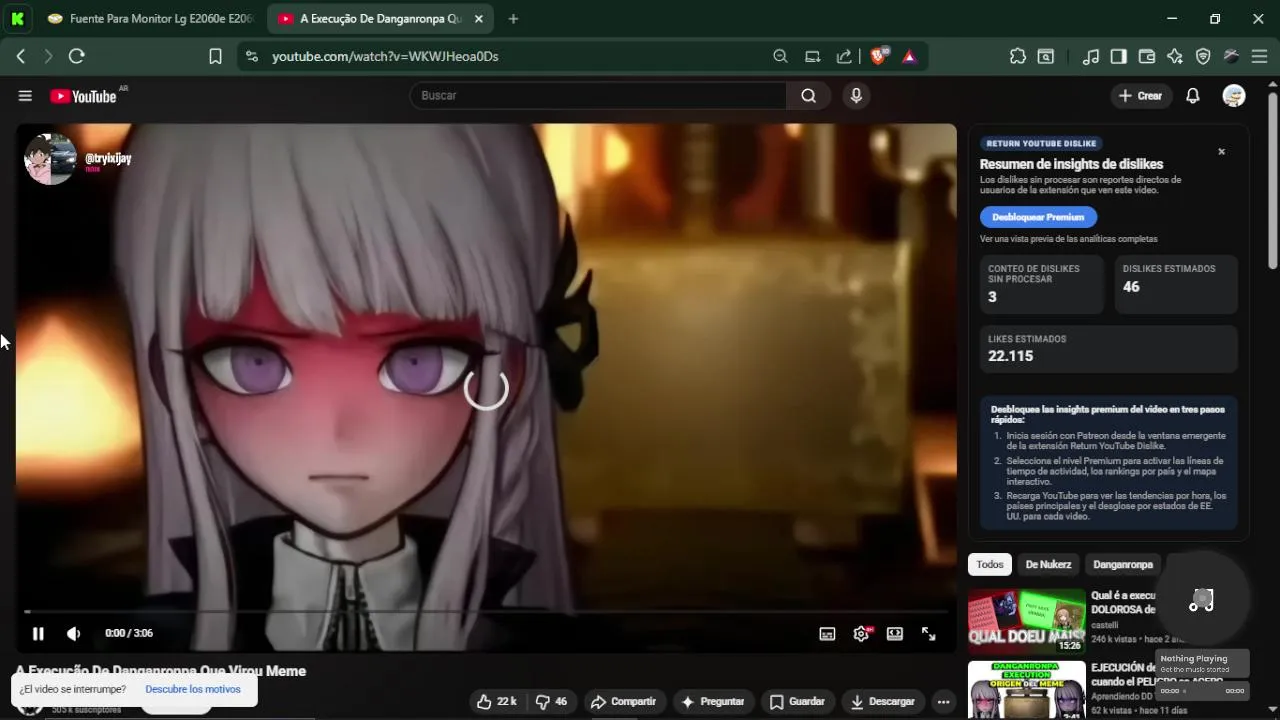Image resolution: width=1280 pixels, height=720 pixels.
Task: Toggle subtitles on the player
Action: click(827, 633)
